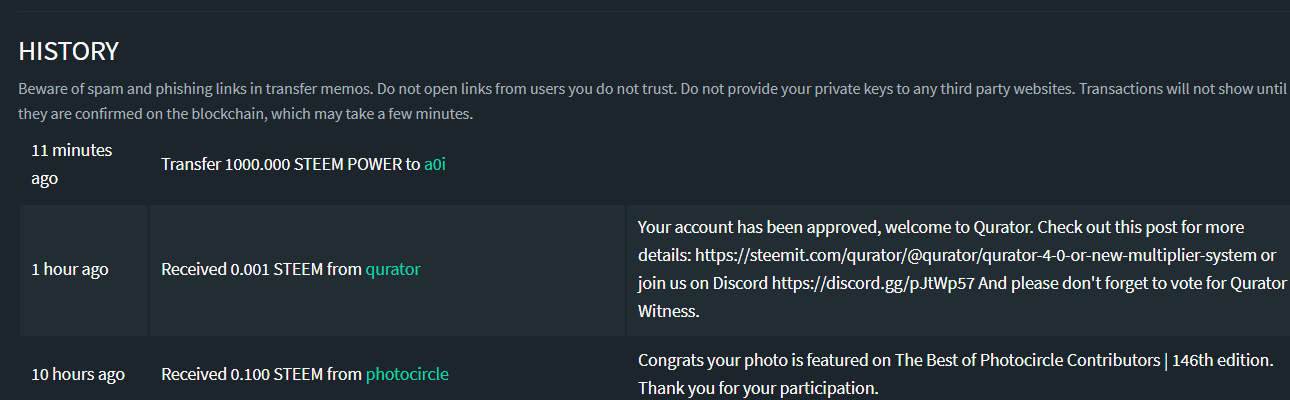Open the qurator account link
The width and height of the screenshot is (1290, 400).
pyautogui.click(x=393, y=269)
